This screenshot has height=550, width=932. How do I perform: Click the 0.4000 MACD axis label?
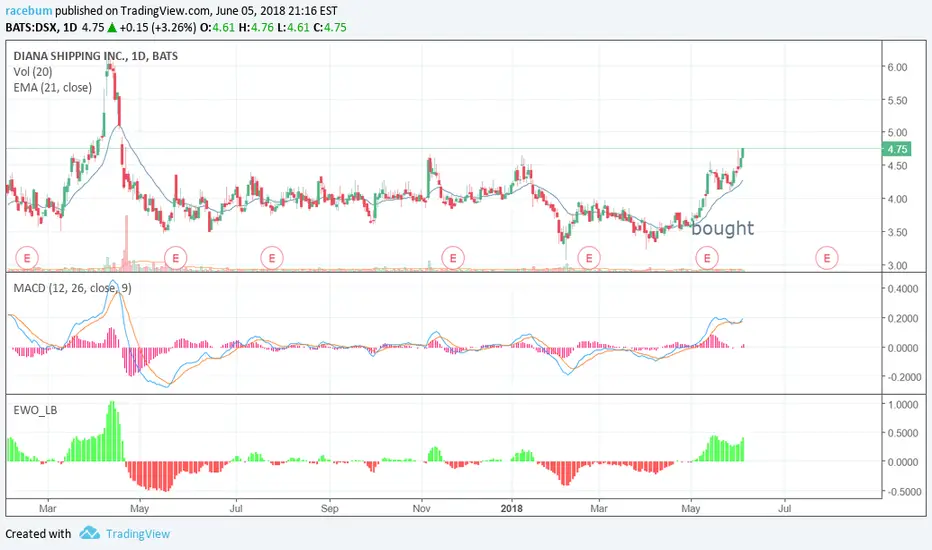(x=903, y=289)
